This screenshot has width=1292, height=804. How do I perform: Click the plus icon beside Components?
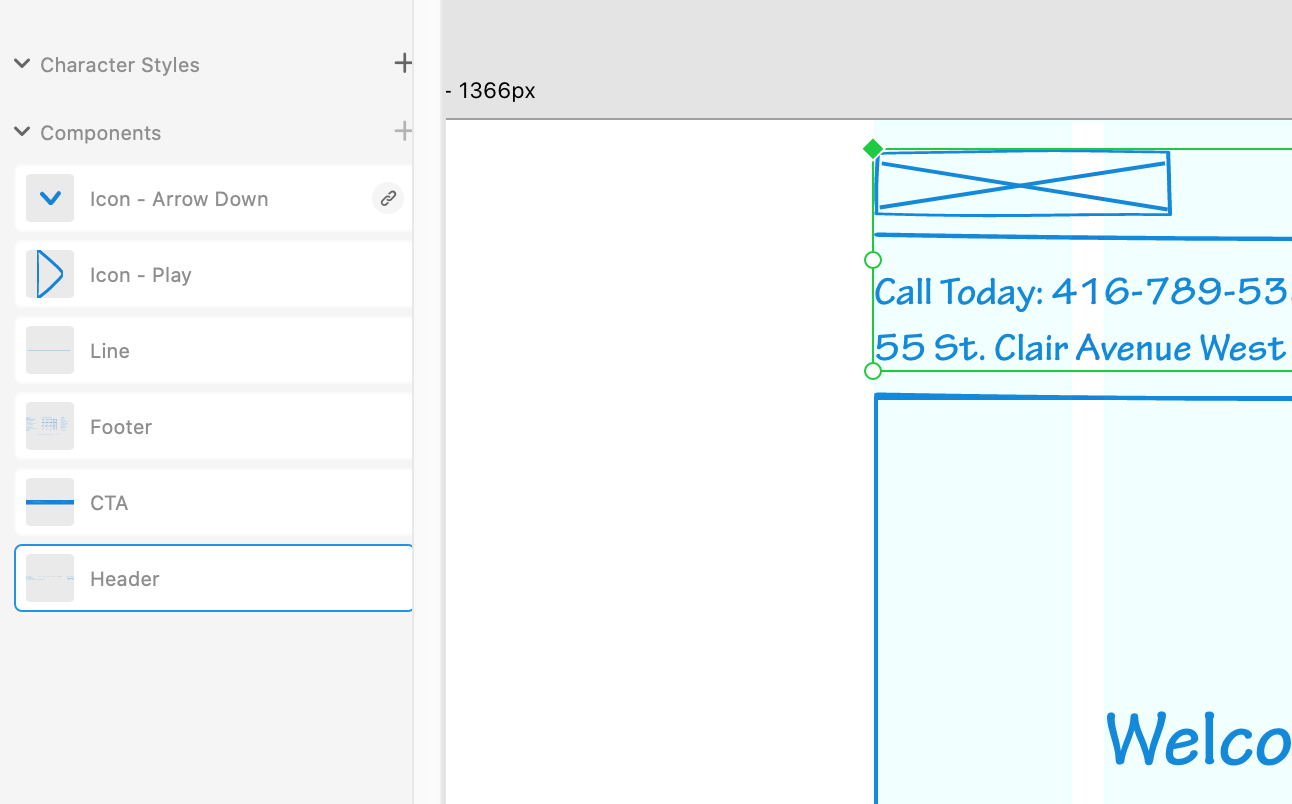403,130
